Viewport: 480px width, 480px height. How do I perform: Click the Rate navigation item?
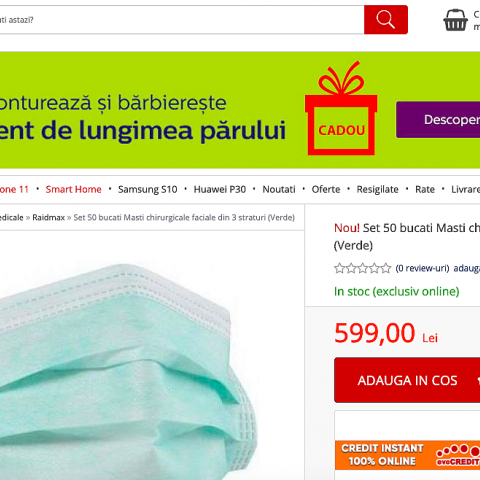click(425, 189)
